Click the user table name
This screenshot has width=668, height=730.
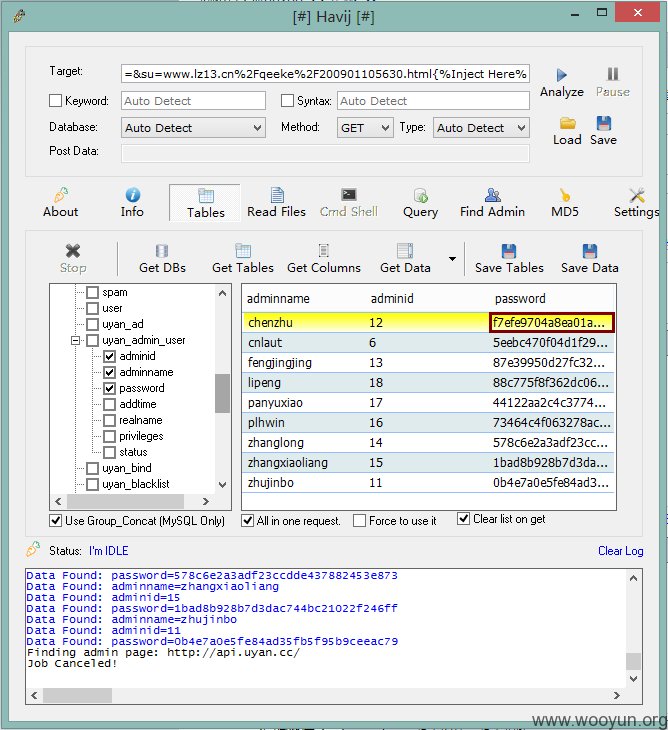point(112,308)
